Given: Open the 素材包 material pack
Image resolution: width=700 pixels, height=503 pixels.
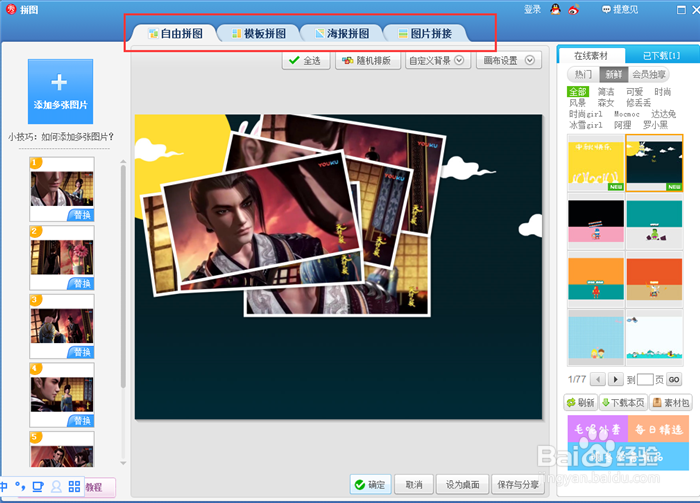Looking at the screenshot, I should [x=671, y=403].
